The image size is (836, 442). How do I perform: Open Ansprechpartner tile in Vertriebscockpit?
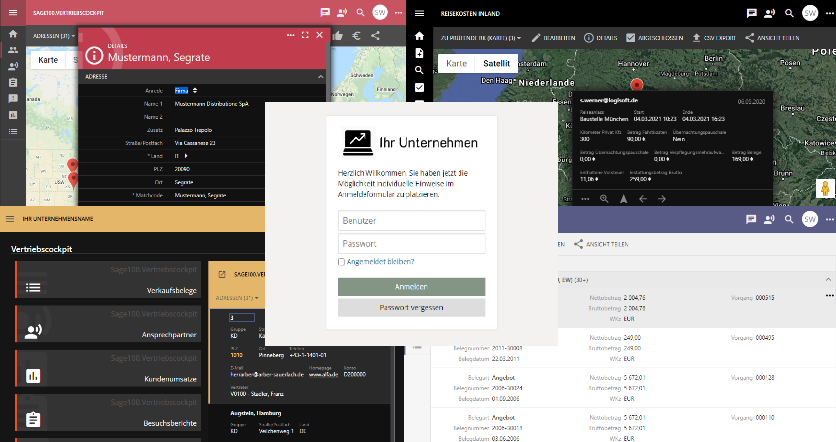(108, 324)
